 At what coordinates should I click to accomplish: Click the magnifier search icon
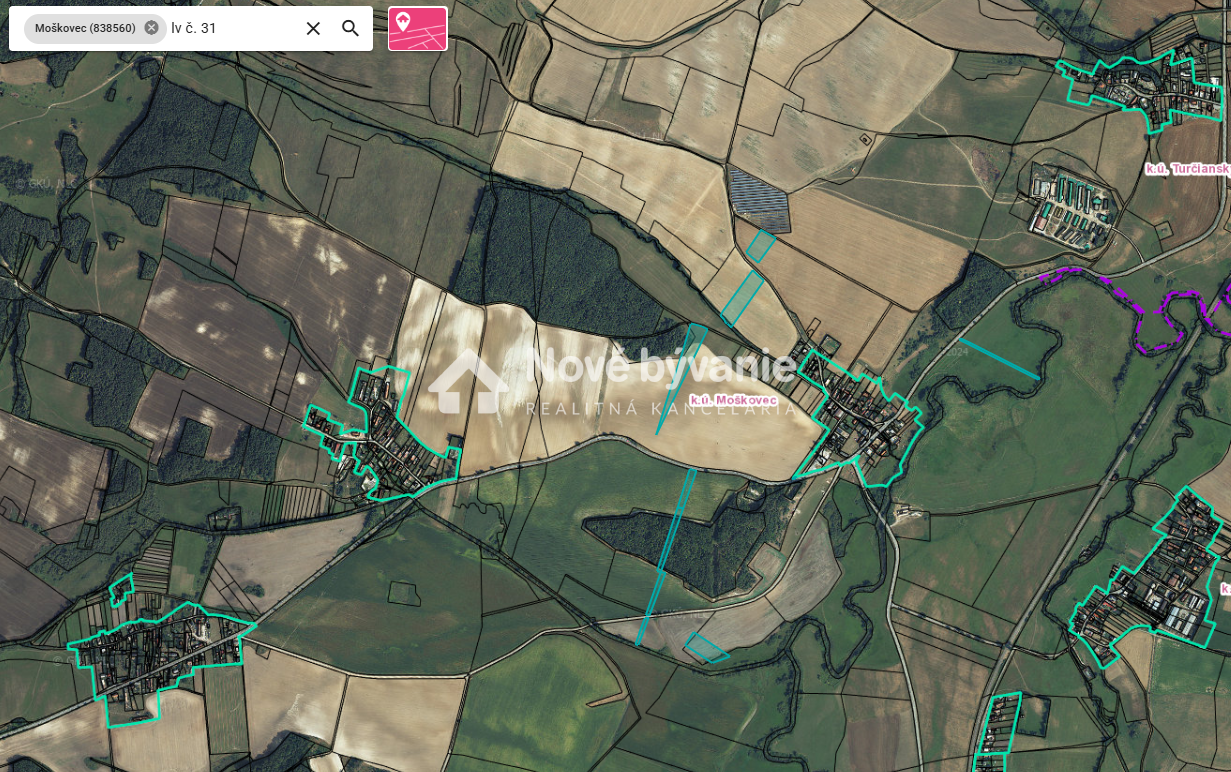350,29
